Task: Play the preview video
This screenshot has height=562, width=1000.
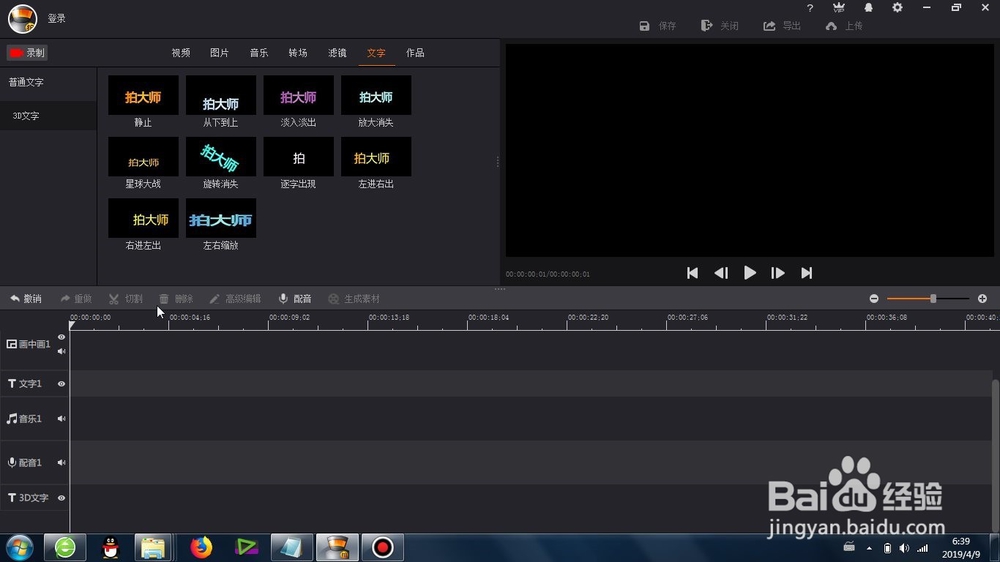Action: [750, 273]
